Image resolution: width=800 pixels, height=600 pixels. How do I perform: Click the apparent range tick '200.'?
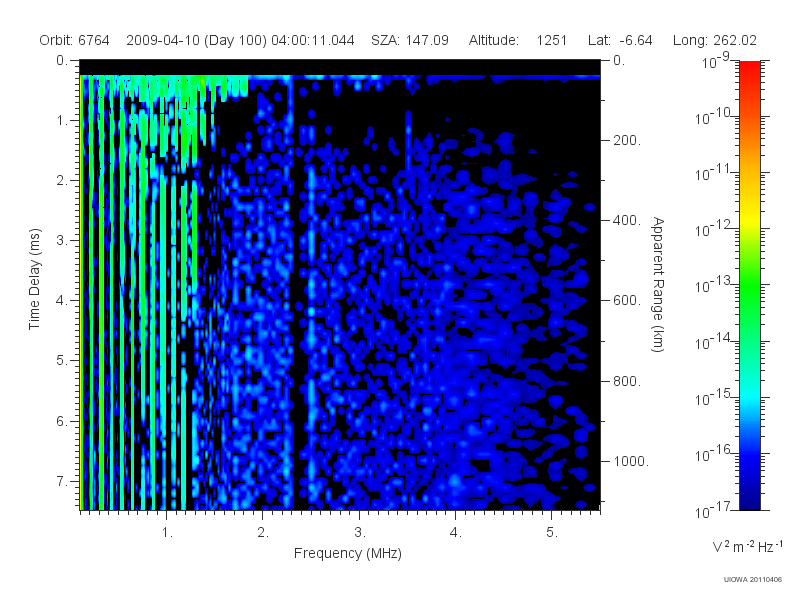coord(627,140)
